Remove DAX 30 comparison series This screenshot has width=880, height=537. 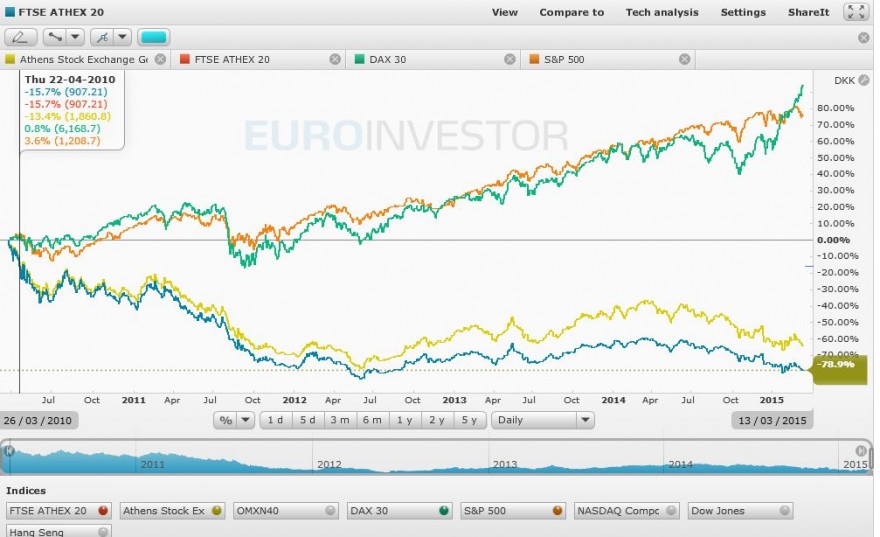pyautogui.click(x=510, y=59)
